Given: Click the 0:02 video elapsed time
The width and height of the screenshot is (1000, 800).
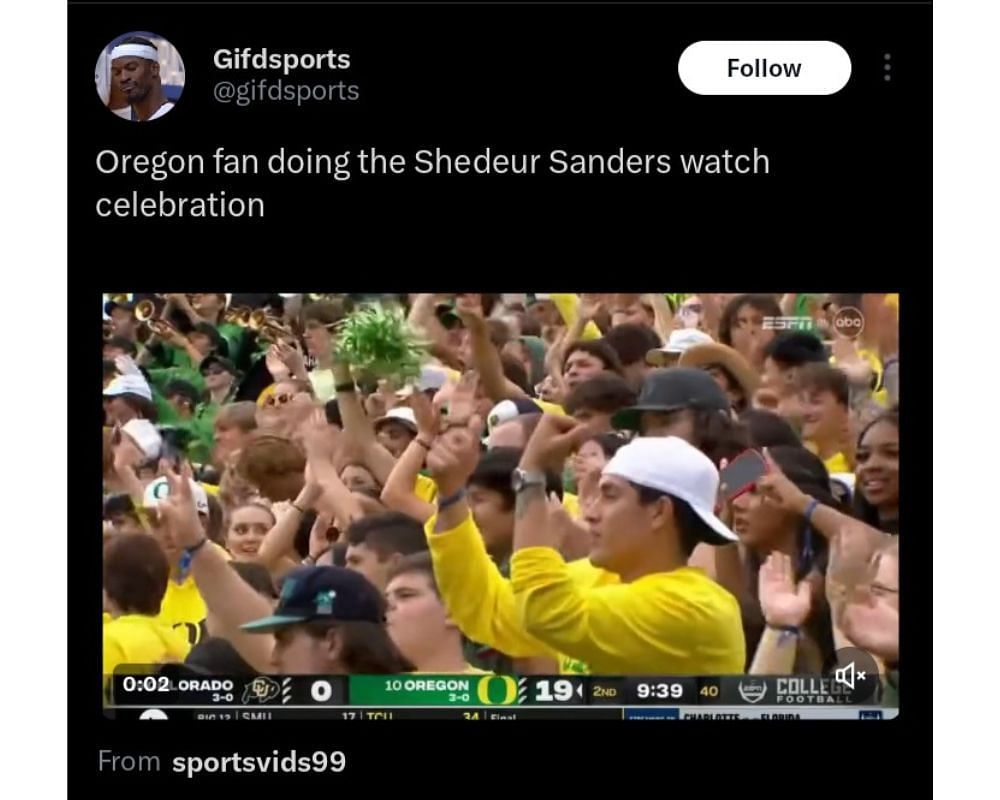Looking at the screenshot, I should [x=146, y=684].
